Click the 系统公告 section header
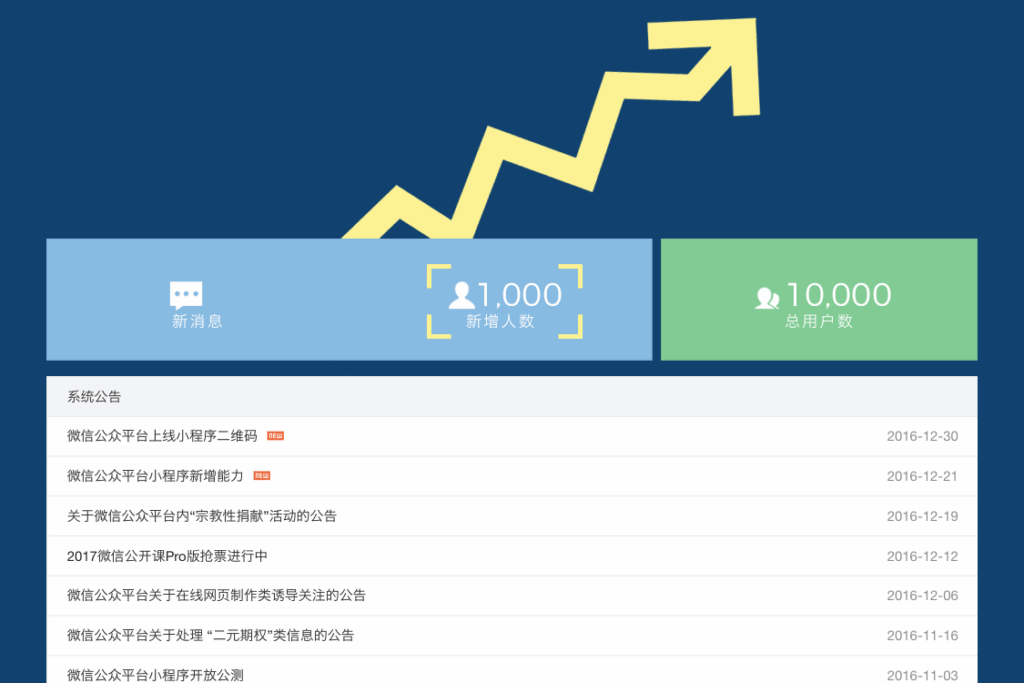This screenshot has height=683, width=1024. [94, 397]
